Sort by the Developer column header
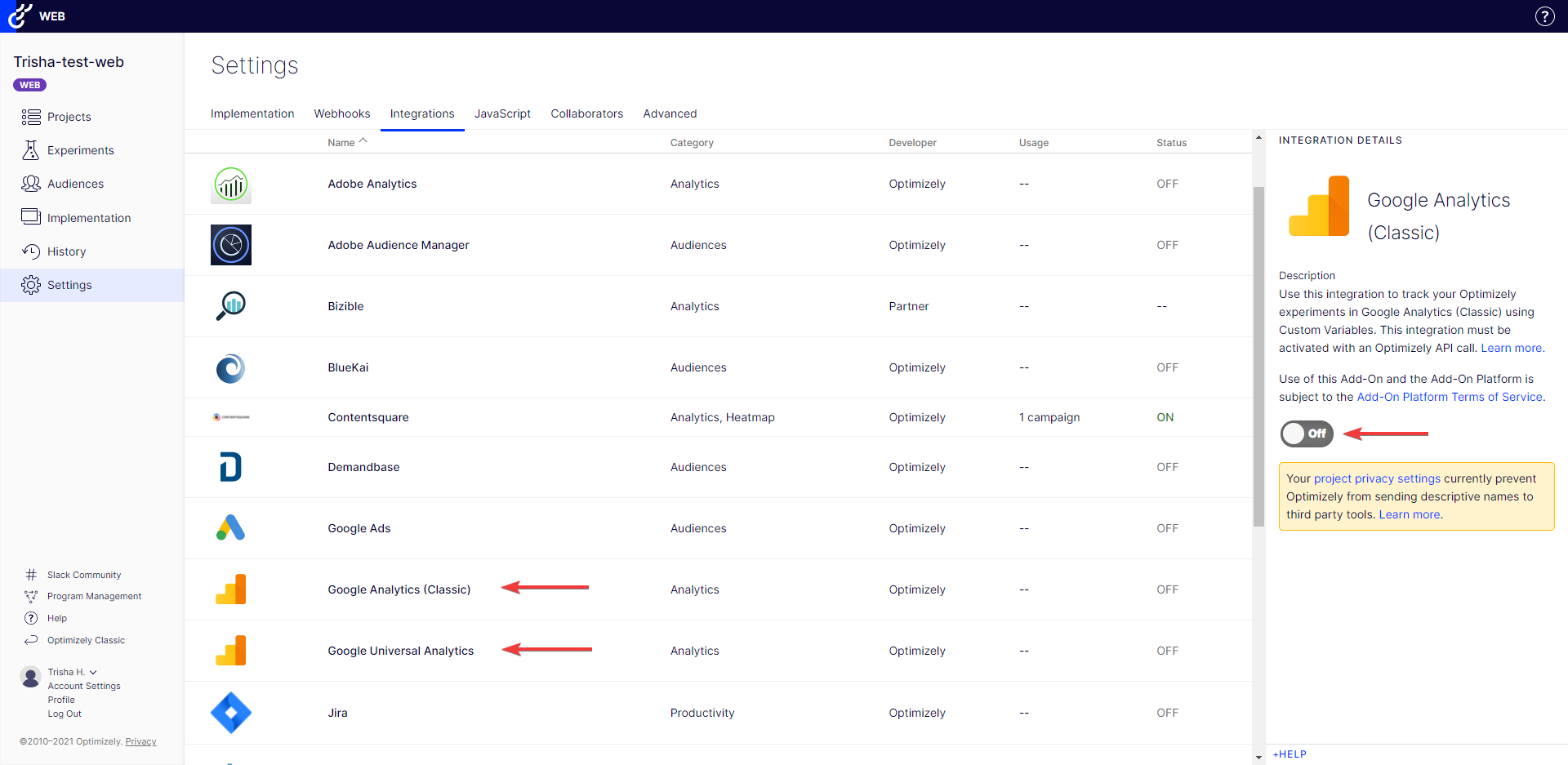1568x765 pixels. (x=912, y=143)
